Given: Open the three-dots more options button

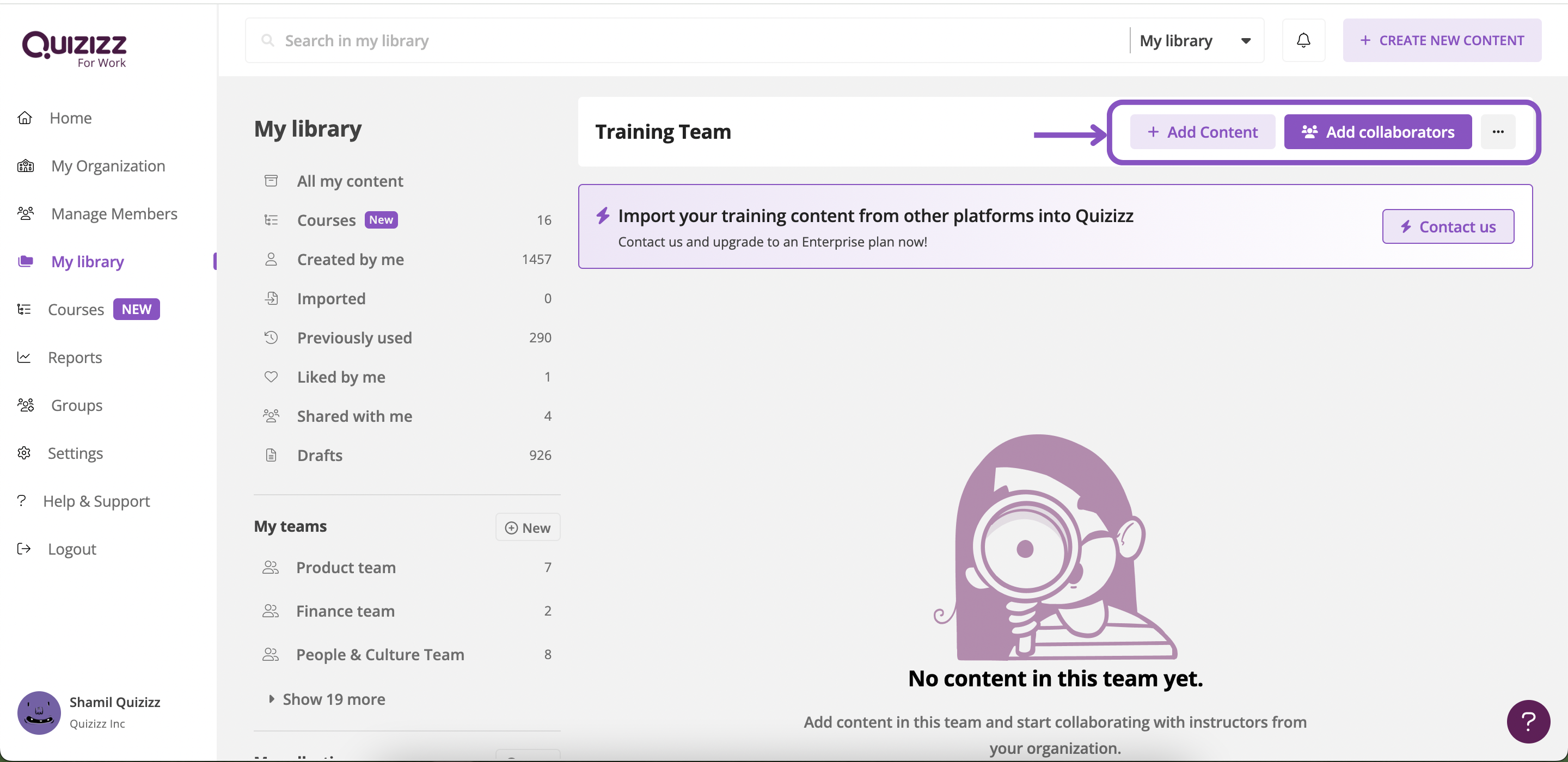Looking at the screenshot, I should [x=1498, y=132].
